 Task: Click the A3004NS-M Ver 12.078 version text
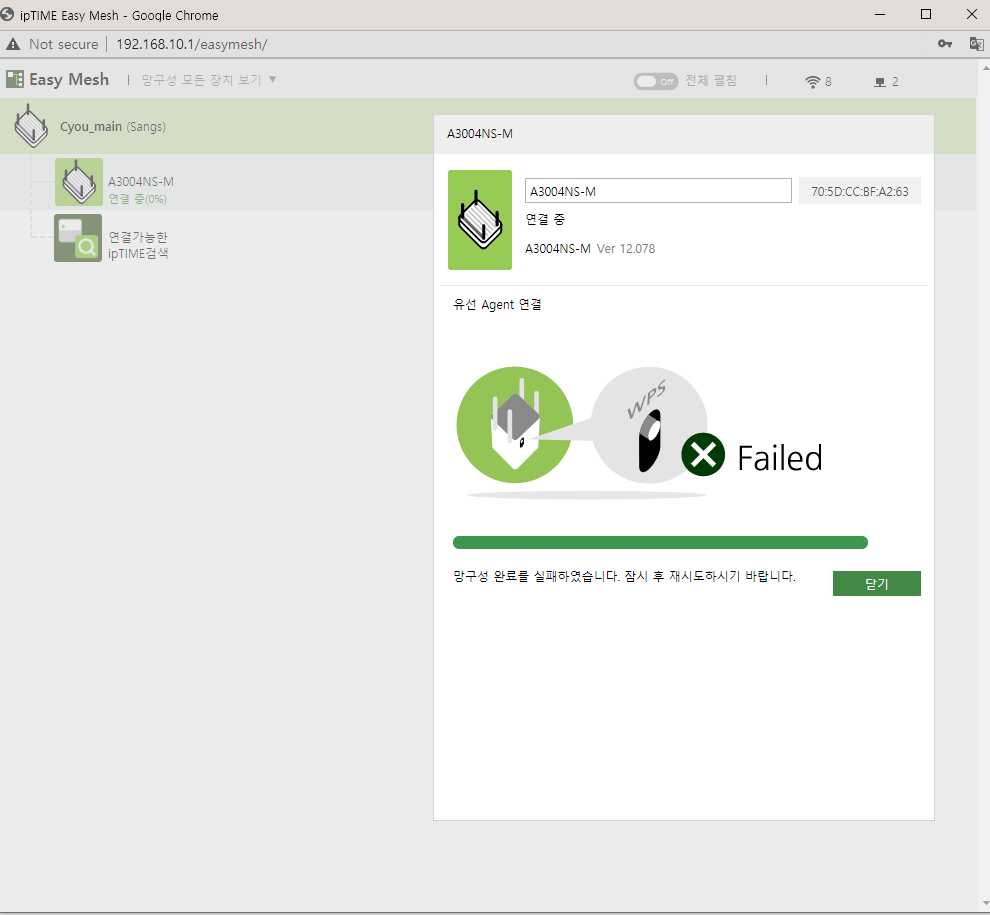(590, 249)
